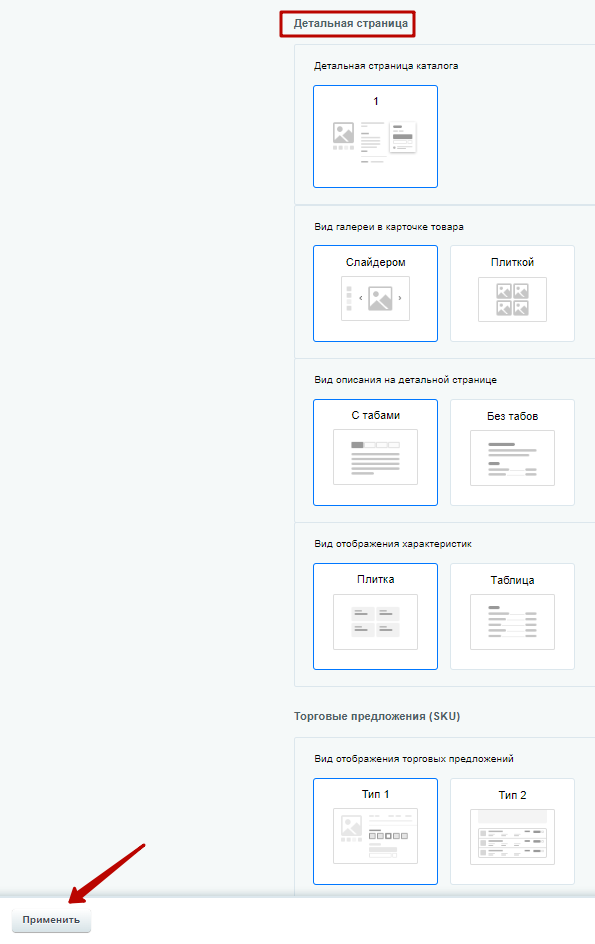The image size is (595, 944).
Task: Choose the Слайдером gallery icon
Action: coord(375,299)
